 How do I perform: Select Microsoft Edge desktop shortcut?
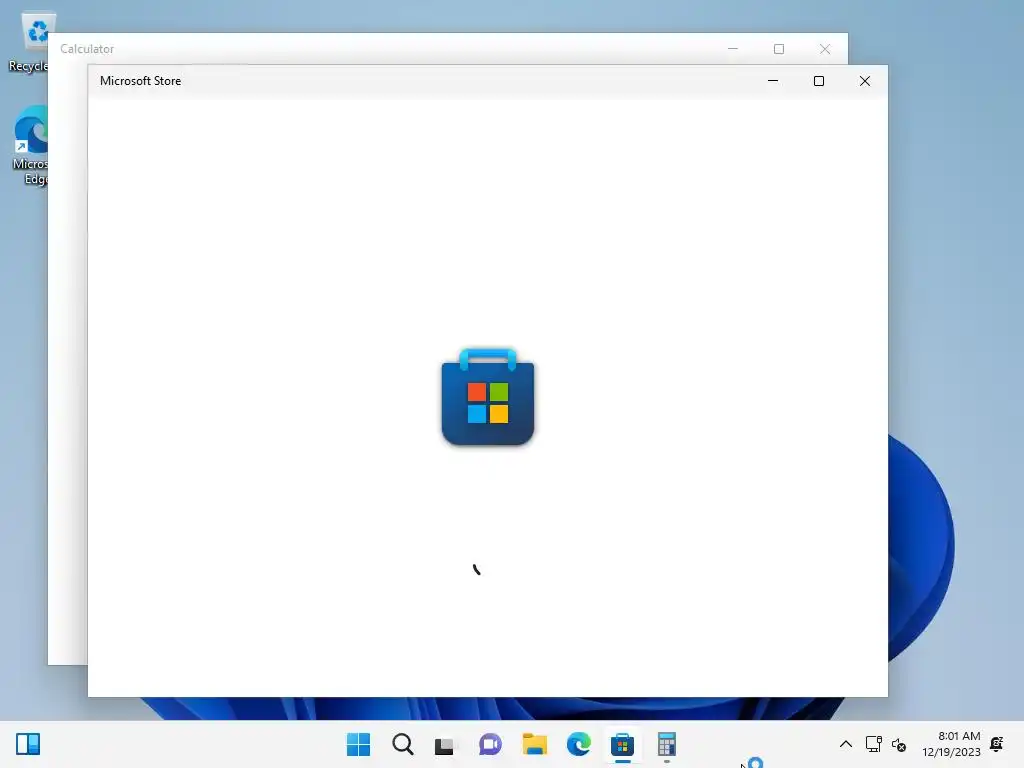(30, 146)
